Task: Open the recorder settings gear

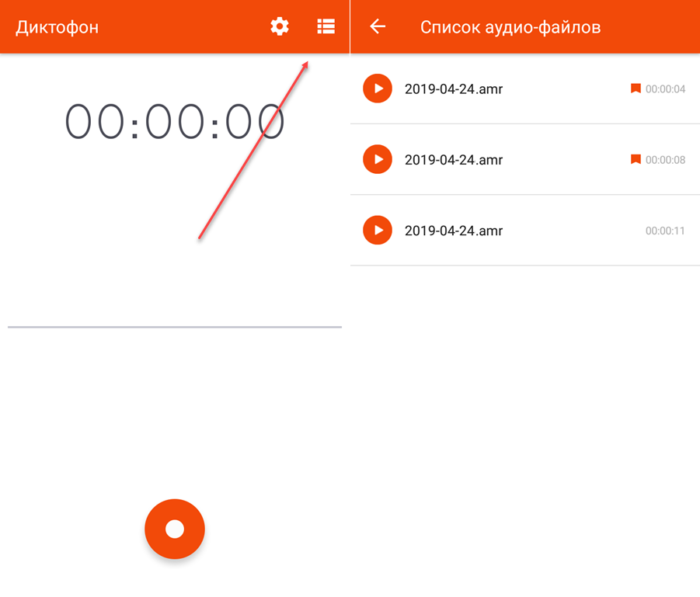Action: [279, 27]
